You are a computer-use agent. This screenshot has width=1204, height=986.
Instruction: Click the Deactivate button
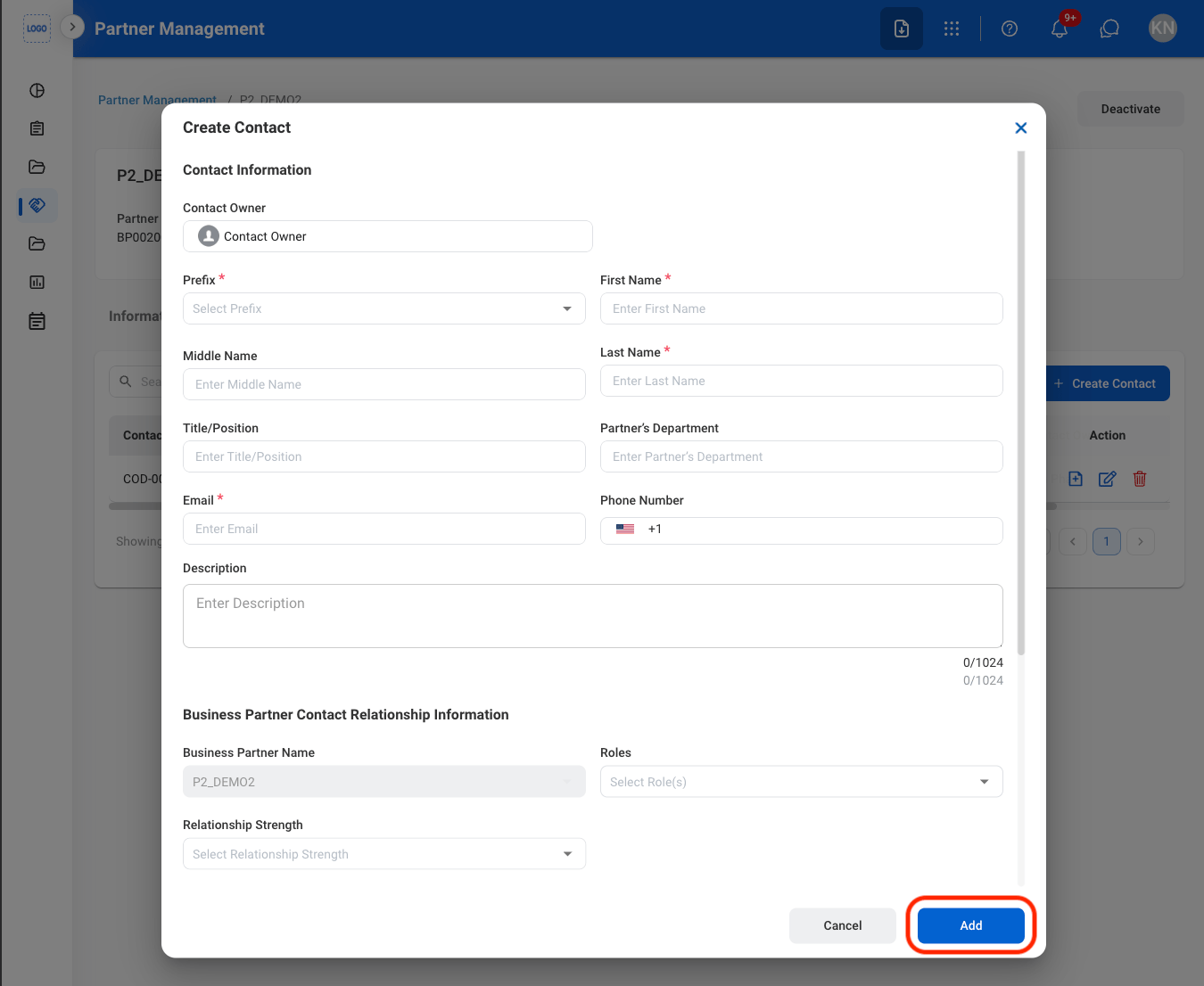tap(1131, 109)
